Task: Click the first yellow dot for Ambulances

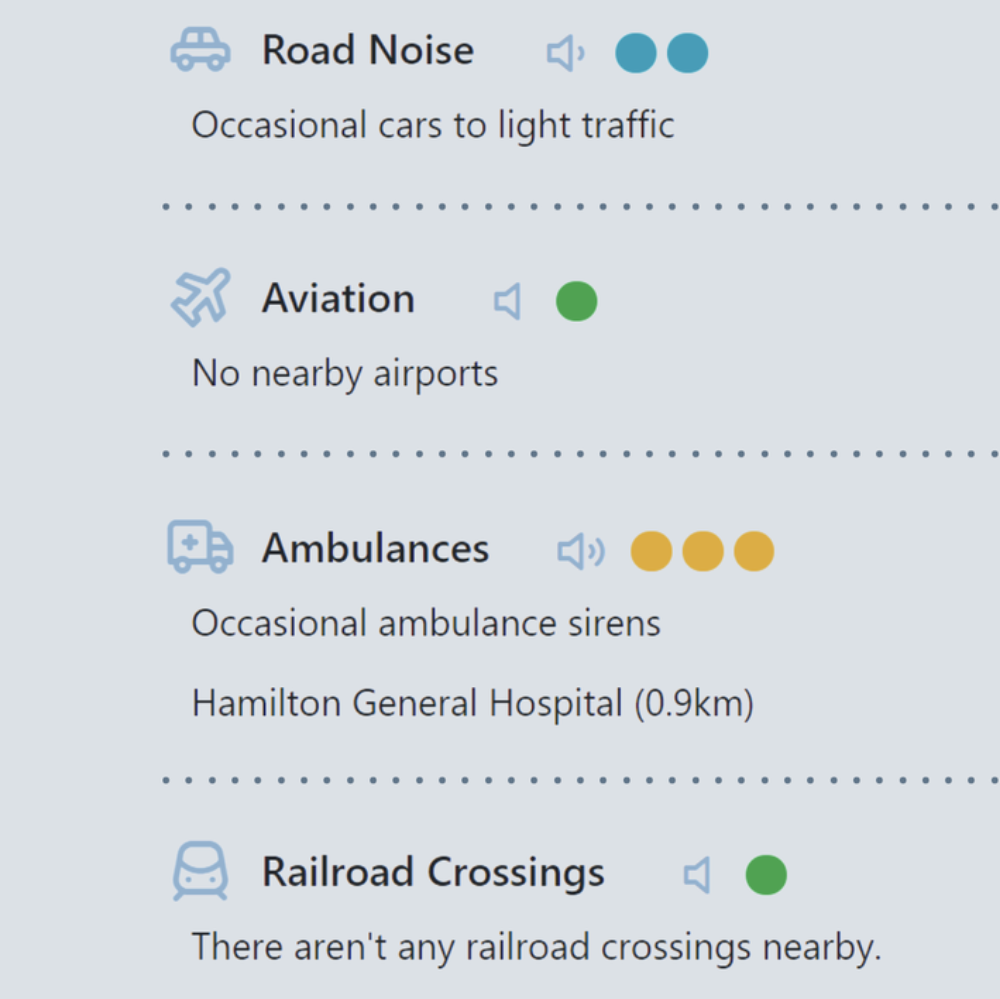Action: click(x=651, y=551)
